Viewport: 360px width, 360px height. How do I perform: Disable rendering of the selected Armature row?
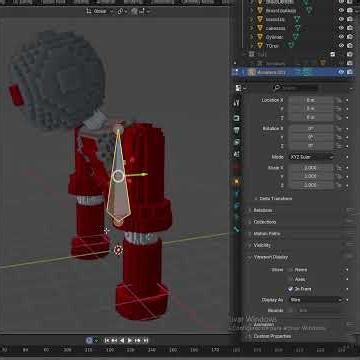tap(350, 72)
